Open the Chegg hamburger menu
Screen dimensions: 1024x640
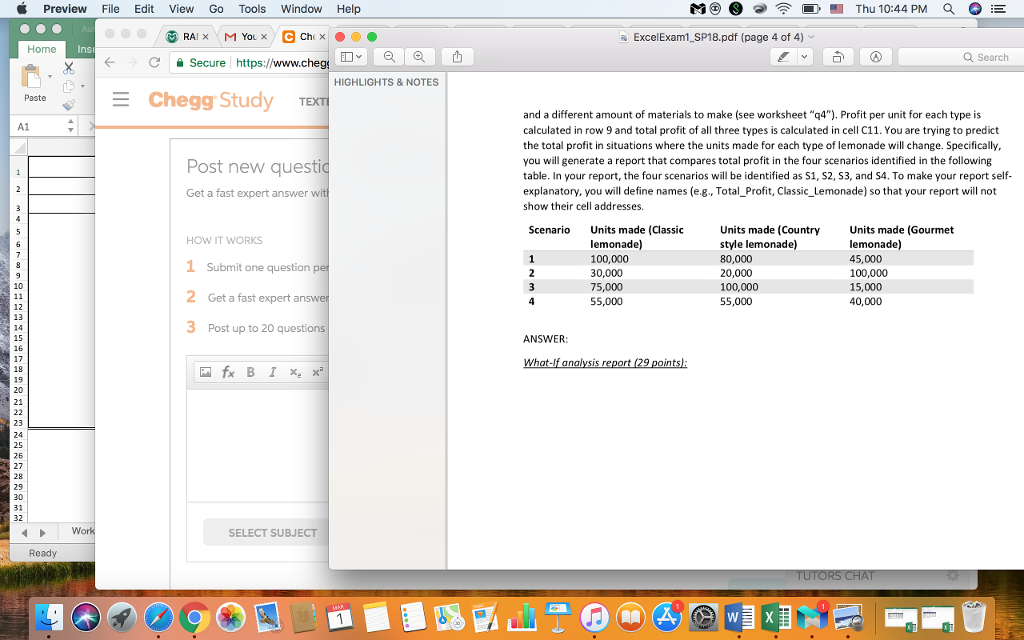tap(121, 101)
